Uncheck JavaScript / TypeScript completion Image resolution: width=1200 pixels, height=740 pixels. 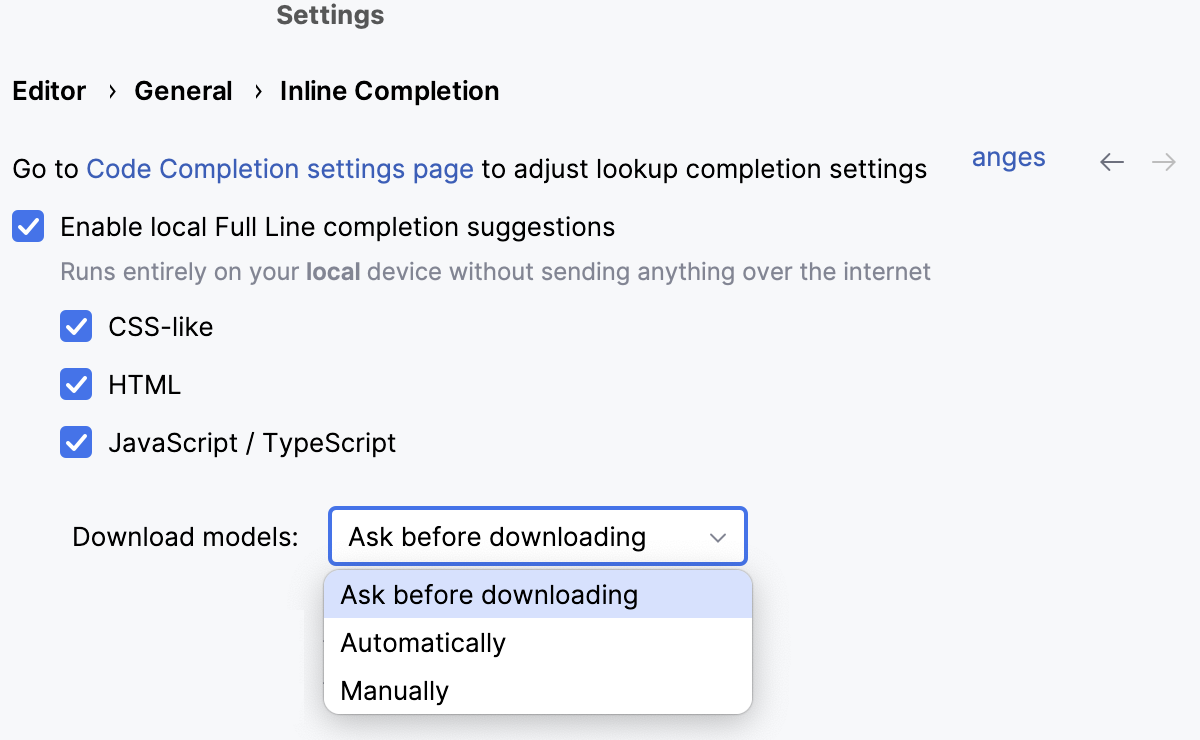76,442
